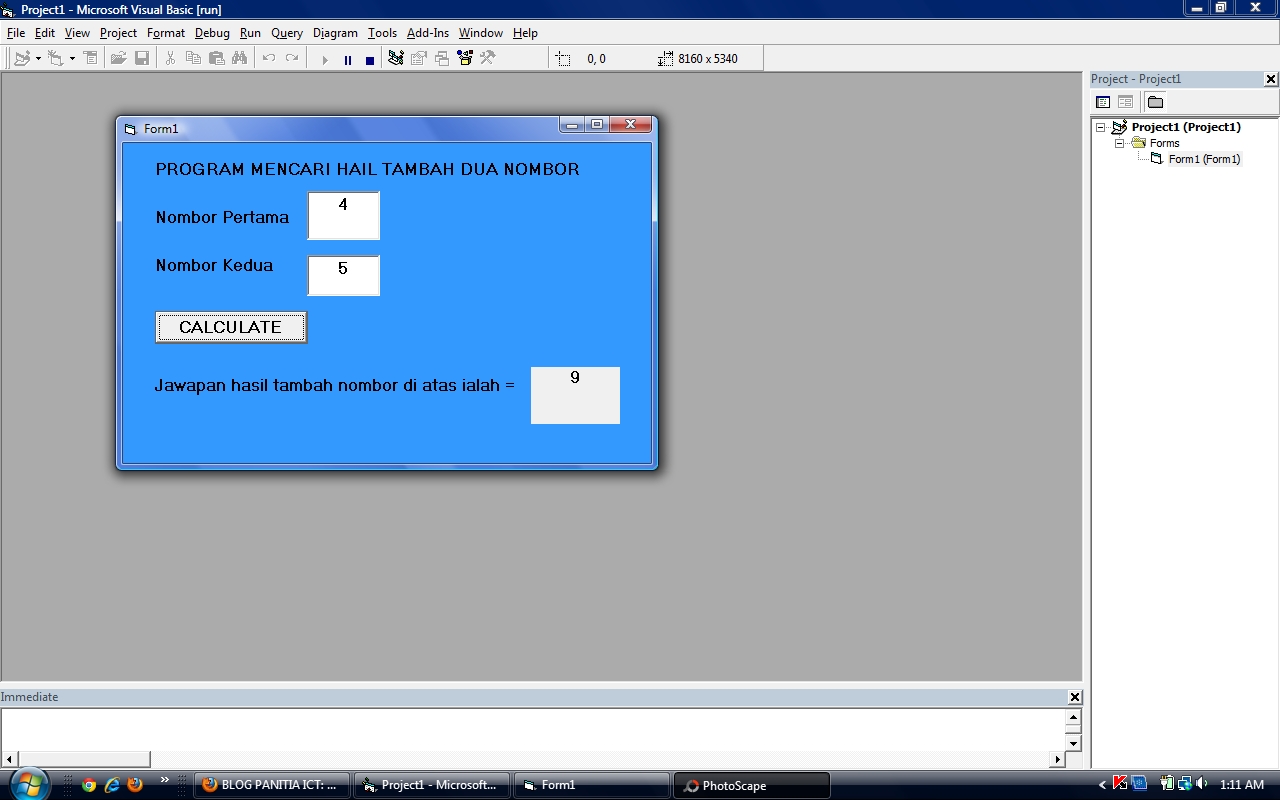The width and height of the screenshot is (1280, 800).
Task: Open the Properties Window toolbar icon
Action: click(418, 59)
